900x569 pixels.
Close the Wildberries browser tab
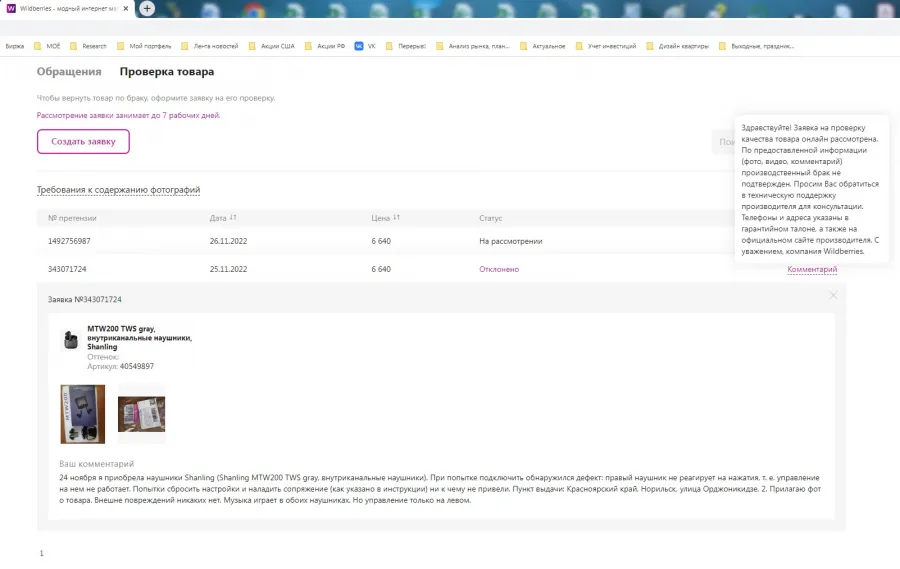(126, 9)
